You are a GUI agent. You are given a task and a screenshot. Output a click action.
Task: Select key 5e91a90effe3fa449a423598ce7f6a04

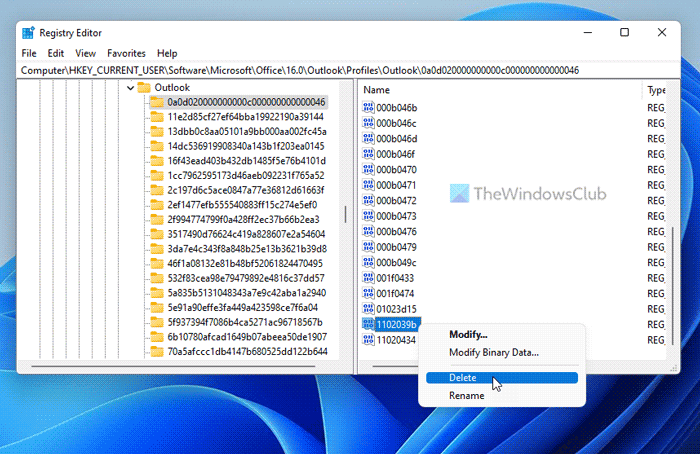point(242,308)
